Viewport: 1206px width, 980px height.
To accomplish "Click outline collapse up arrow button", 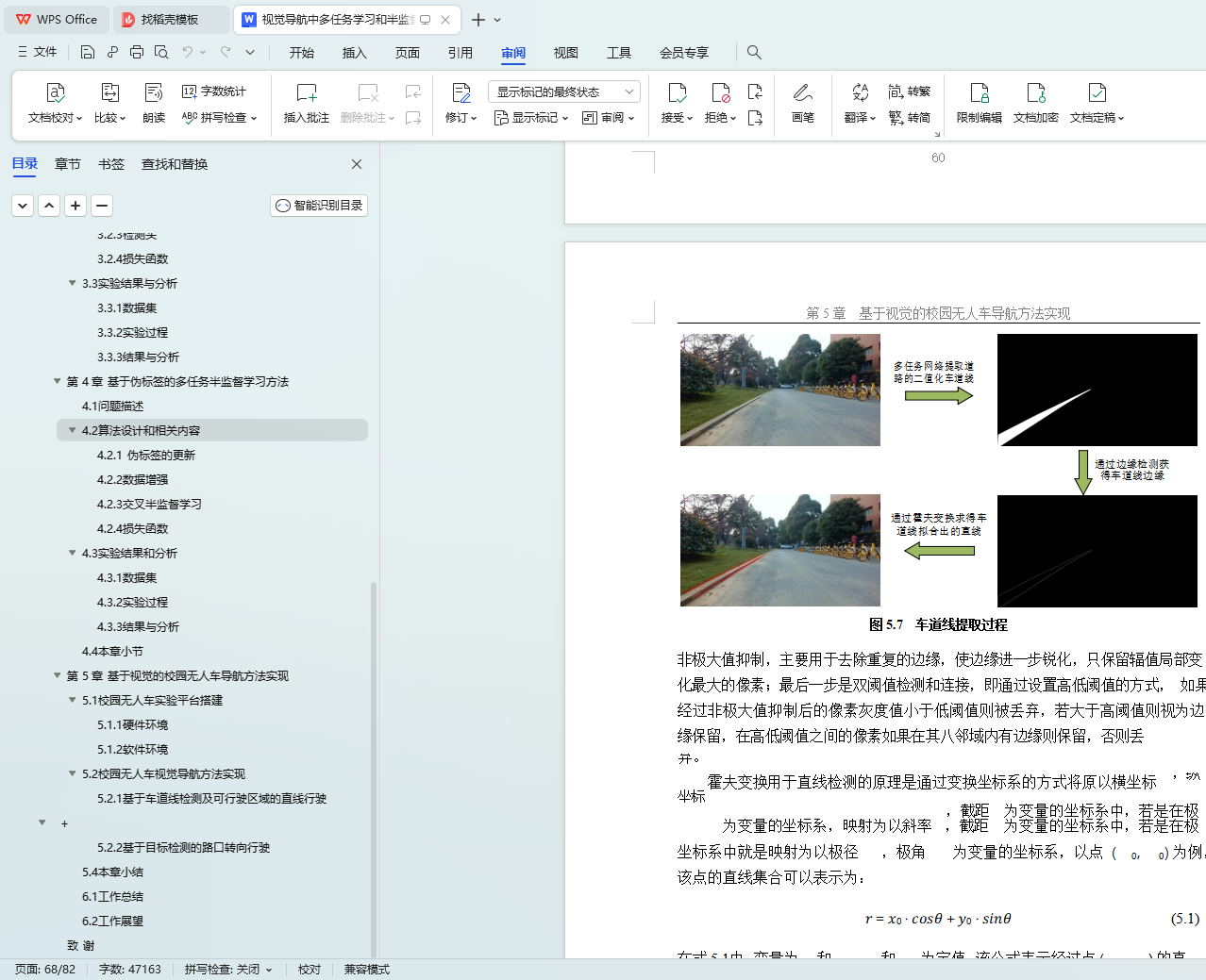I will [x=49, y=205].
